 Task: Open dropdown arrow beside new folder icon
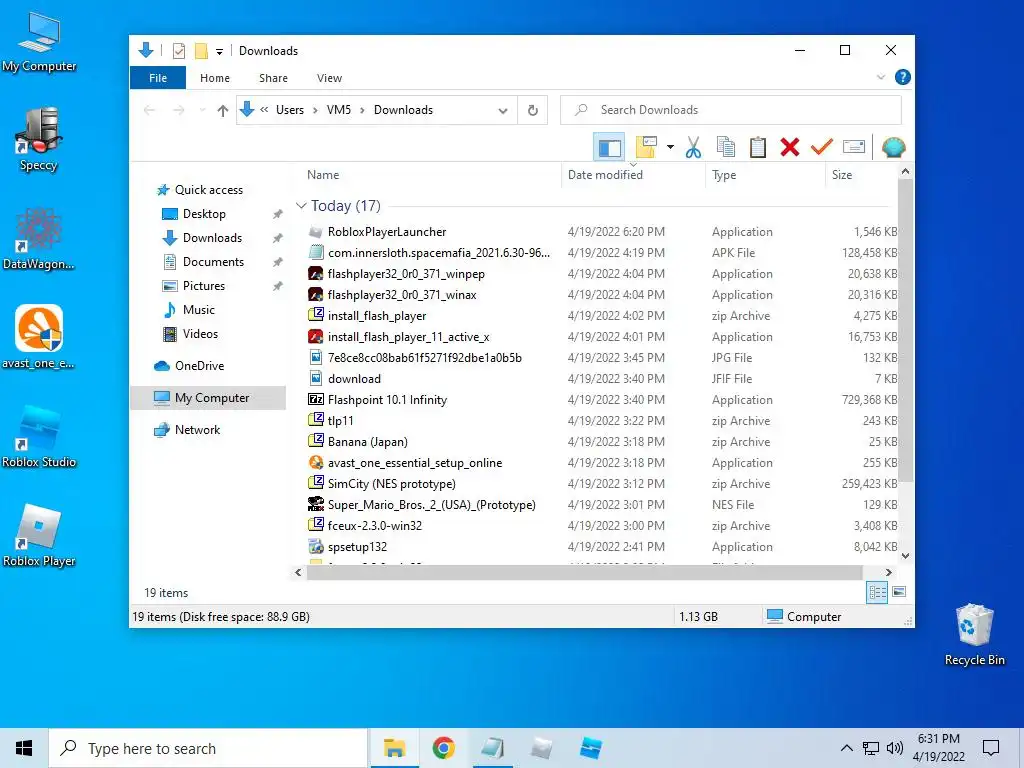pyautogui.click(x=670, y=148)
